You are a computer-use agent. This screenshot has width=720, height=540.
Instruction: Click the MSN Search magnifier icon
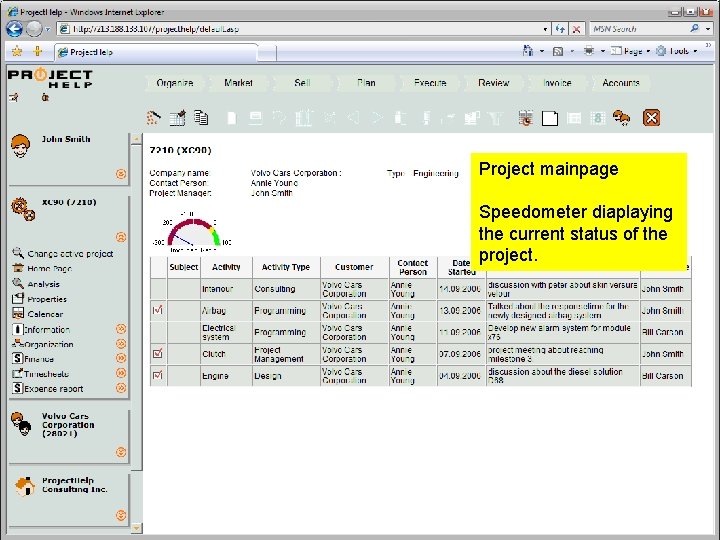point(695,28)
